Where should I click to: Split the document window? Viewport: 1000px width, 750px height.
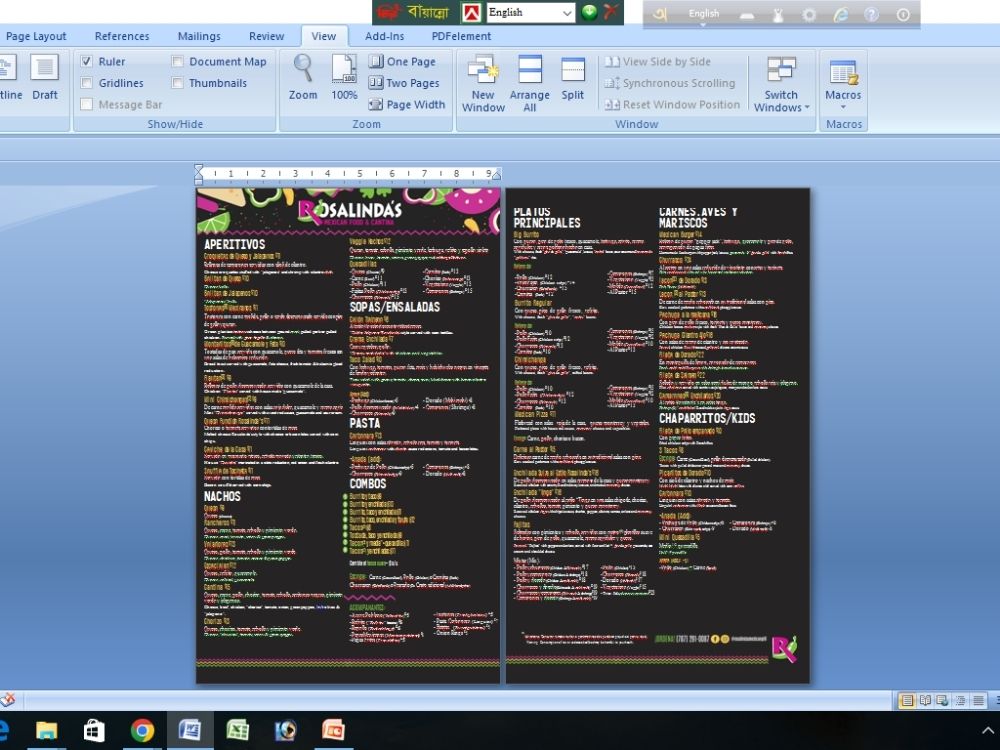pyautogui.click(x=573, y=78)
